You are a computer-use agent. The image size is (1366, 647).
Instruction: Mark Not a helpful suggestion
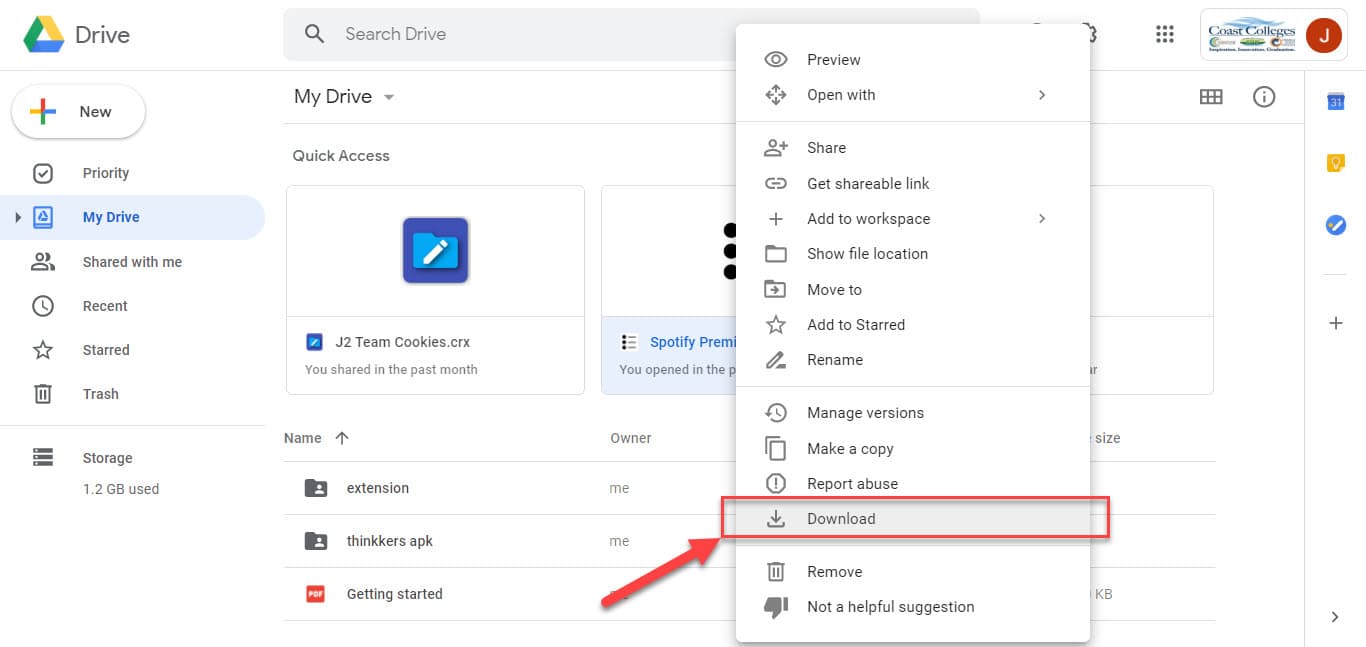tap(890, 606)
